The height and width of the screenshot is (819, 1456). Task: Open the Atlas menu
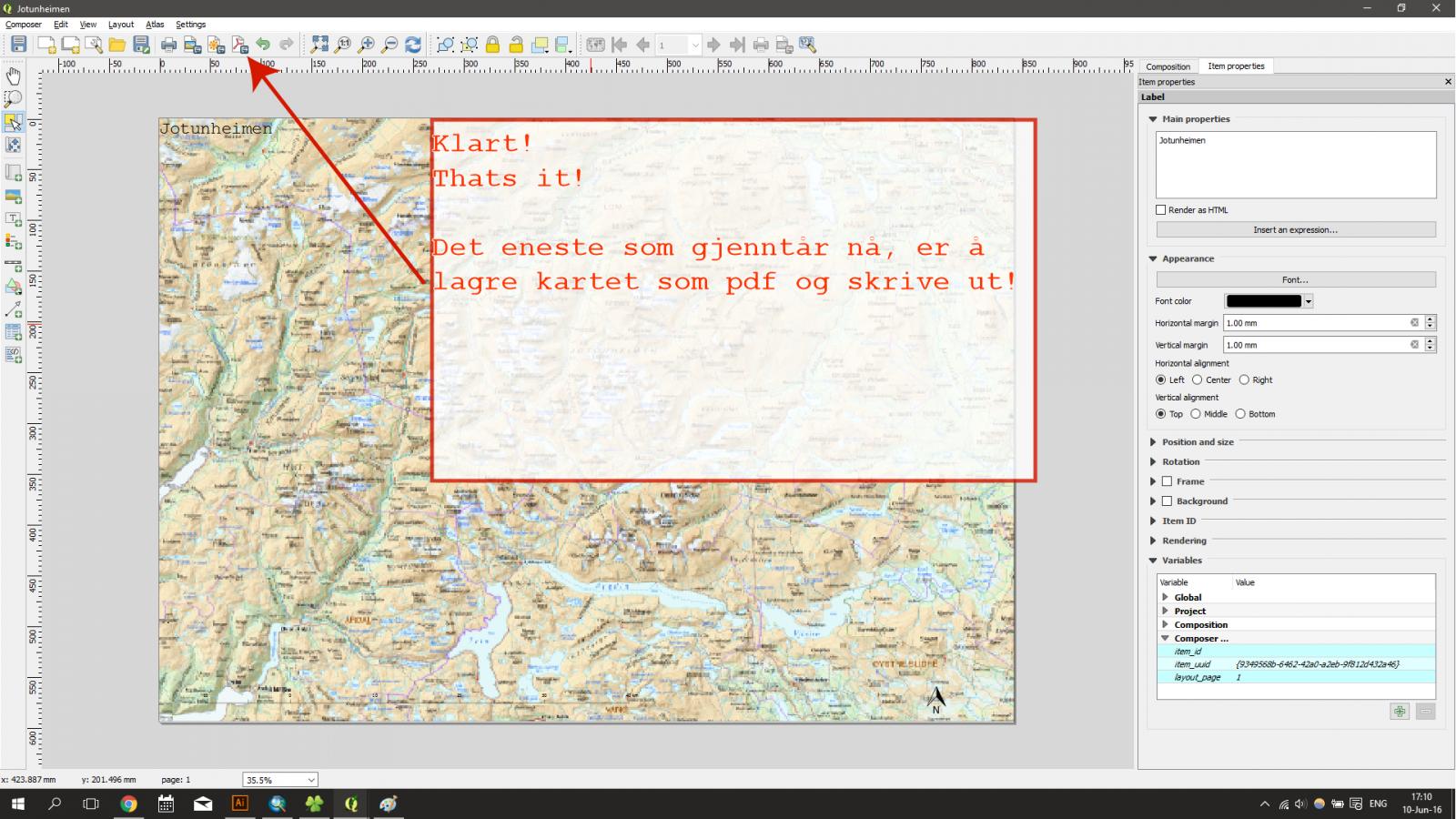click(x=155, y=25)
